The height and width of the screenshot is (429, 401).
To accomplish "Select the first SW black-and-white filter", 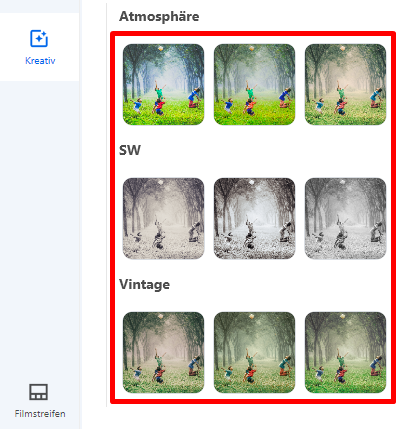I will click(x=163, y=218).
